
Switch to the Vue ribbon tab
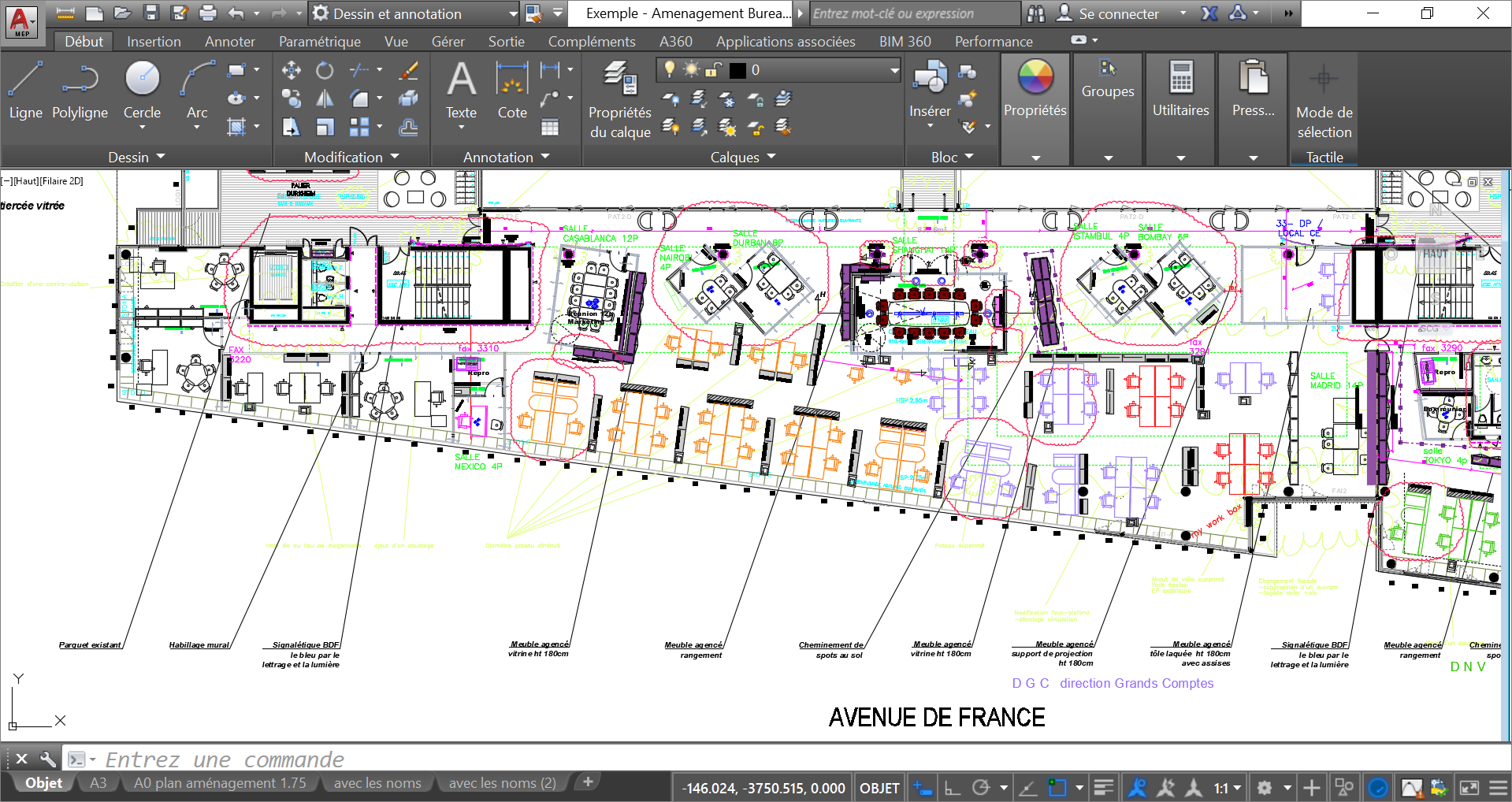[396, 42]
